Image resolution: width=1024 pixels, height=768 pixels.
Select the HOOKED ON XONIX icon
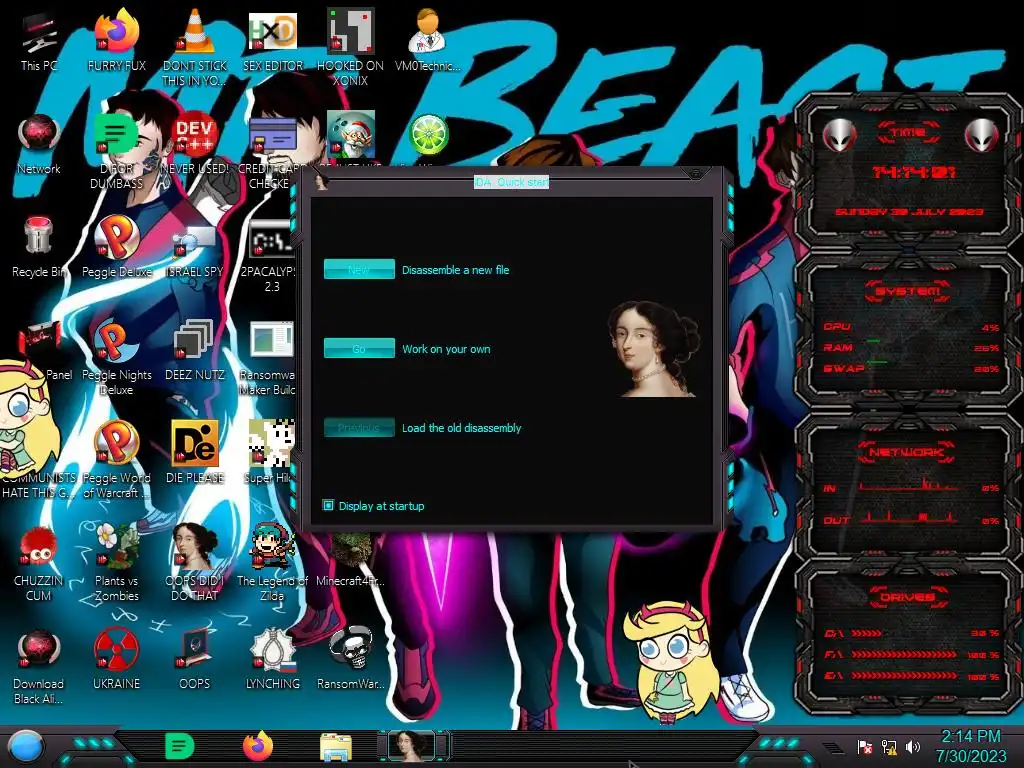350,47
